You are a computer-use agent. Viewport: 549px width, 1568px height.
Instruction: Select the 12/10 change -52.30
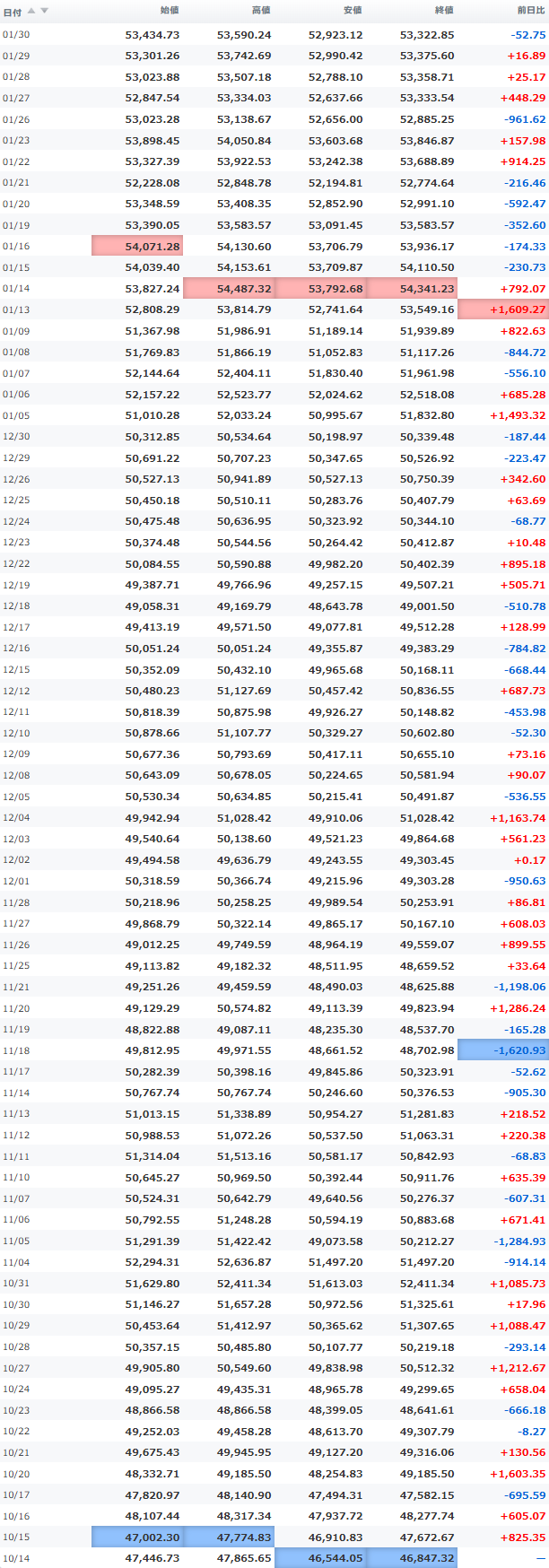(x=528, y=733)
